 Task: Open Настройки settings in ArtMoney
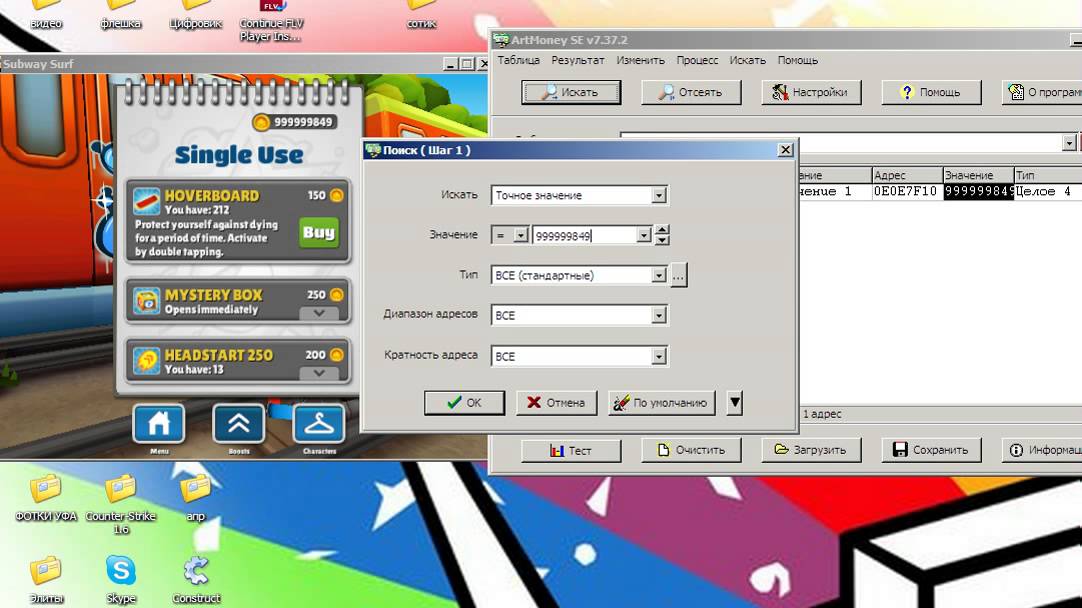click(811, 92)
